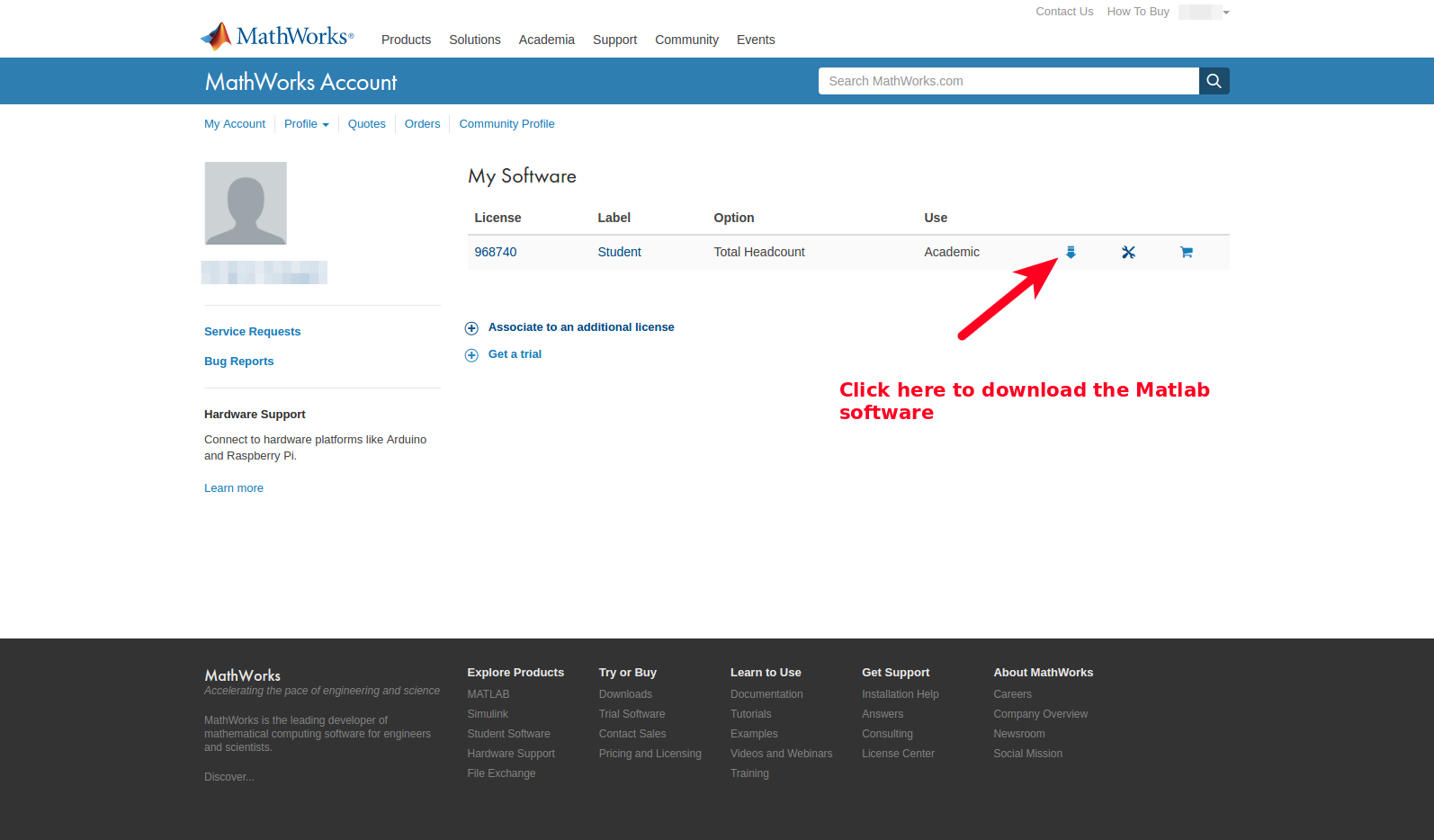Click the MathWorks Account heading
1434x840 pixels.
pos(300,82)
